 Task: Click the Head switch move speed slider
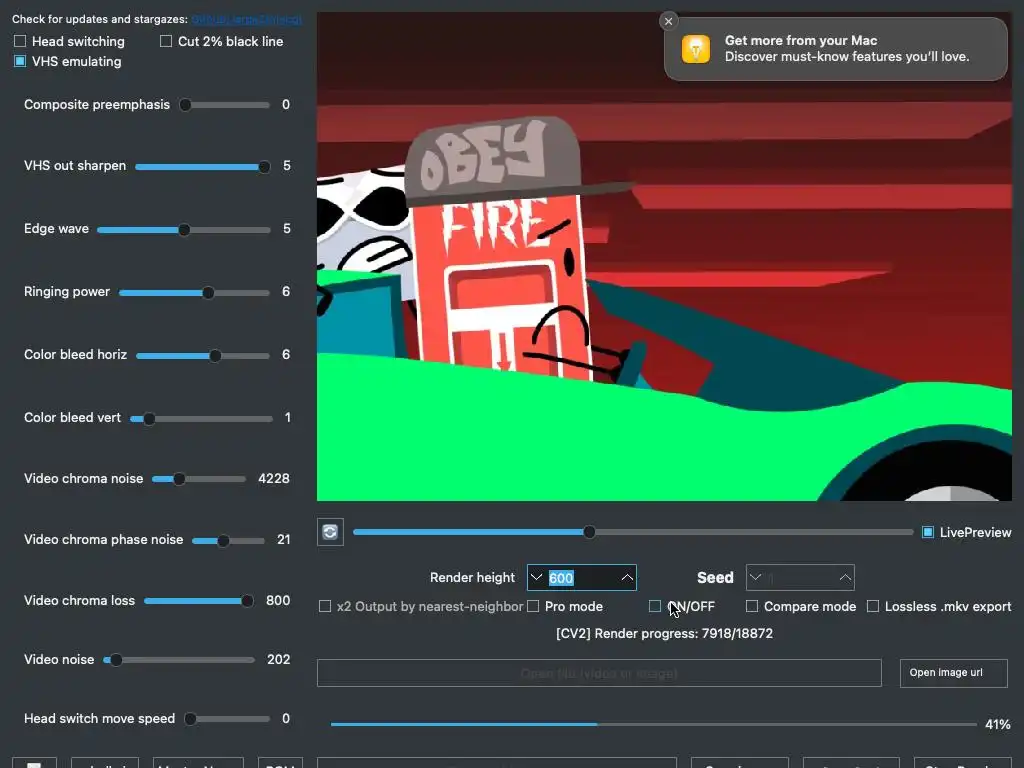tap(227, 720)
